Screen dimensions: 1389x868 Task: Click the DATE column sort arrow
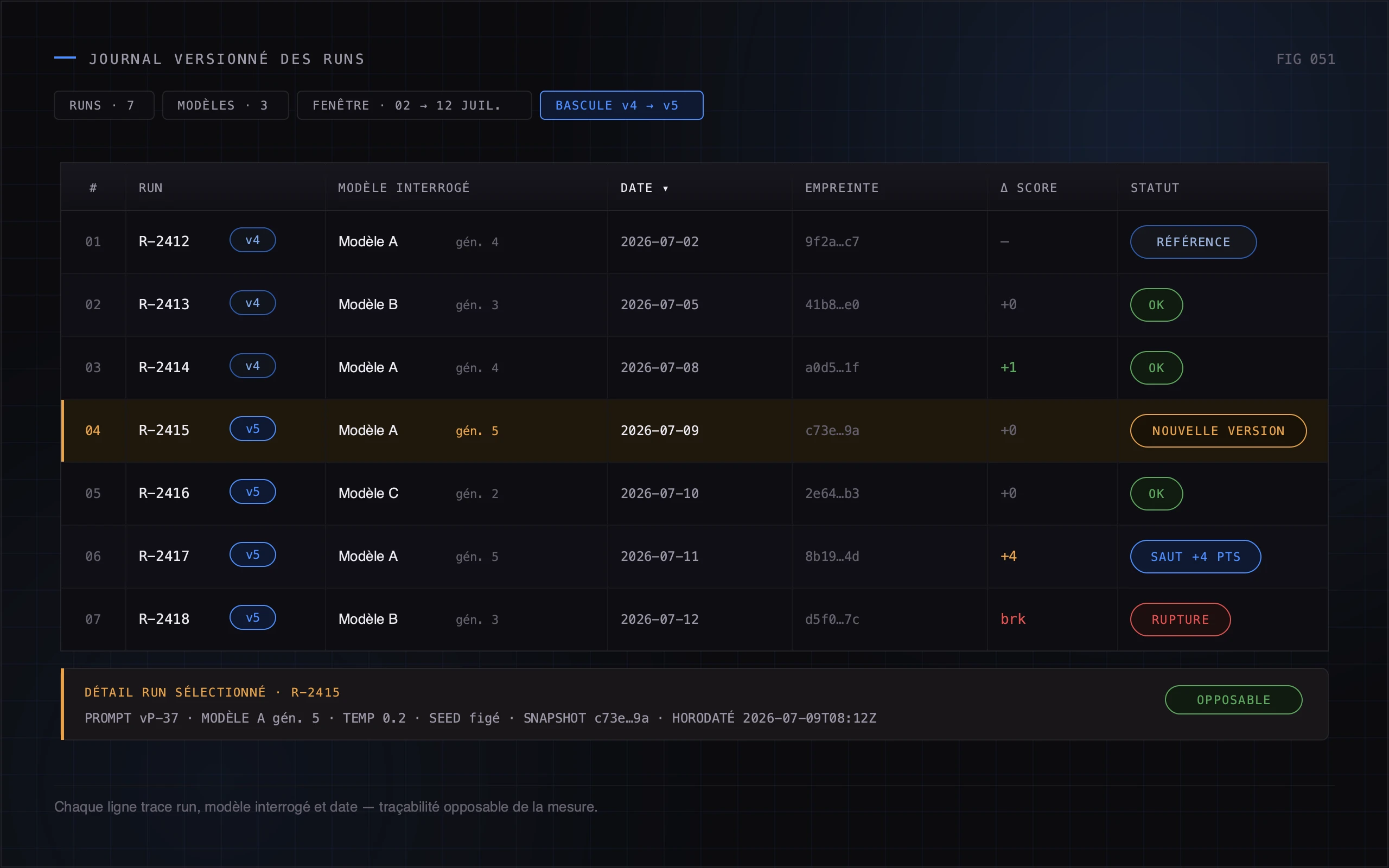tap(665, 188)
